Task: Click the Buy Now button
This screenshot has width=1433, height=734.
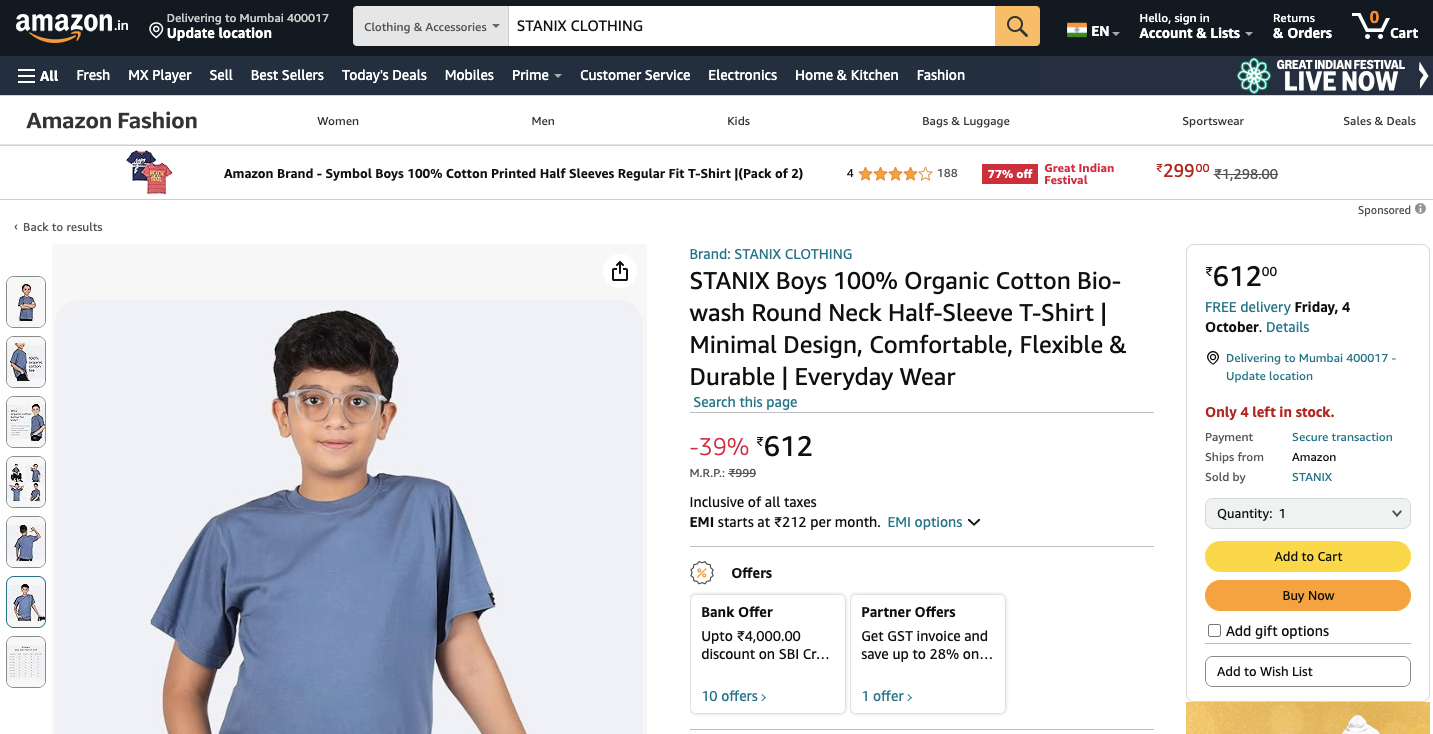Action: [1307, 595]
